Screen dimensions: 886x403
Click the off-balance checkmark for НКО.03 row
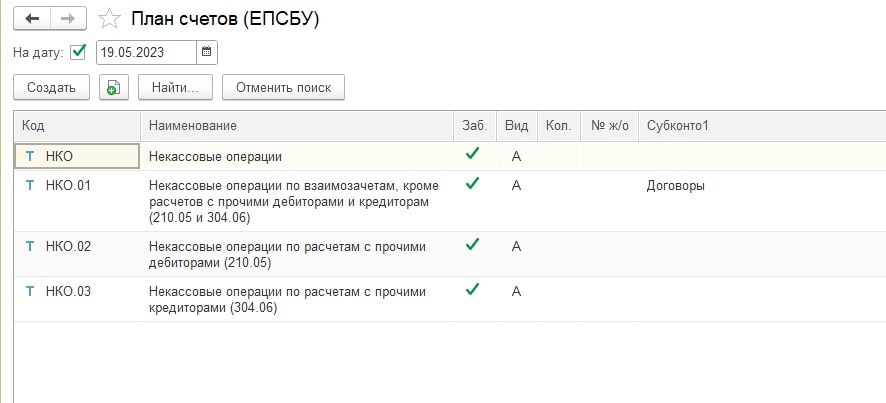point(472,290)
